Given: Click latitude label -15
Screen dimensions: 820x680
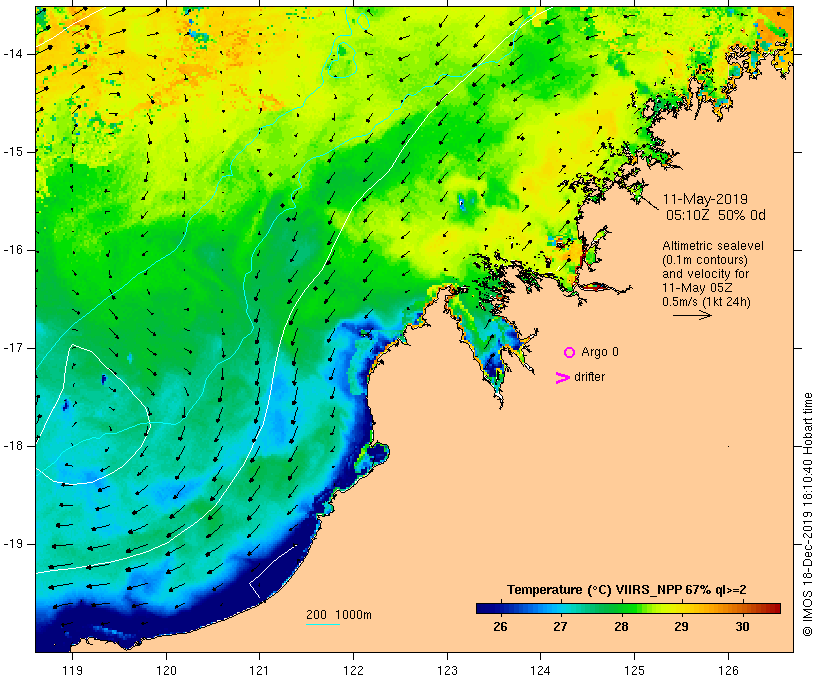Looking at the screenshot, I should pos(13,152).
